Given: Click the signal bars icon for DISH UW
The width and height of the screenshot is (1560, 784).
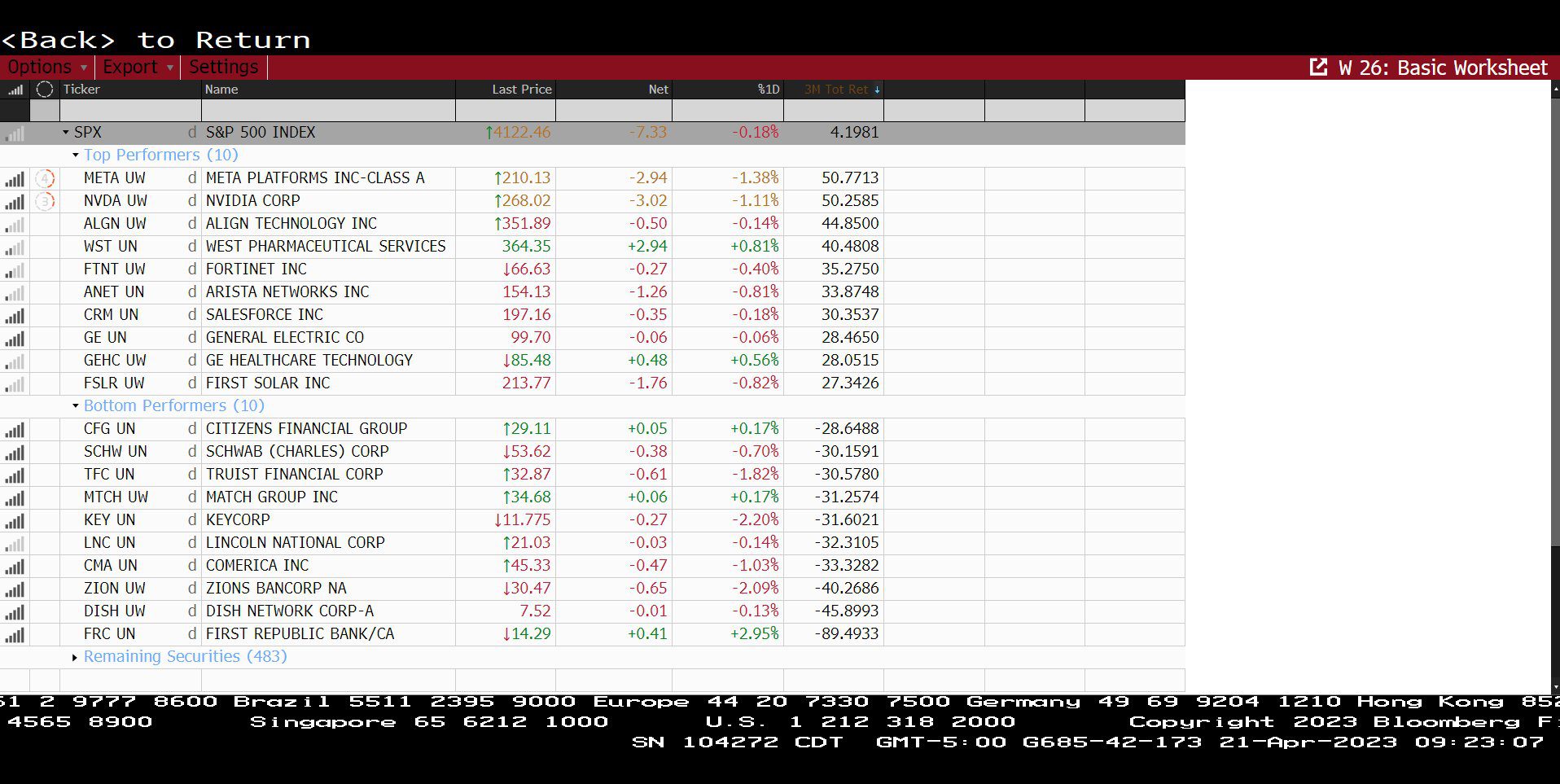Looking at the screenshot, I should [15, 611].
